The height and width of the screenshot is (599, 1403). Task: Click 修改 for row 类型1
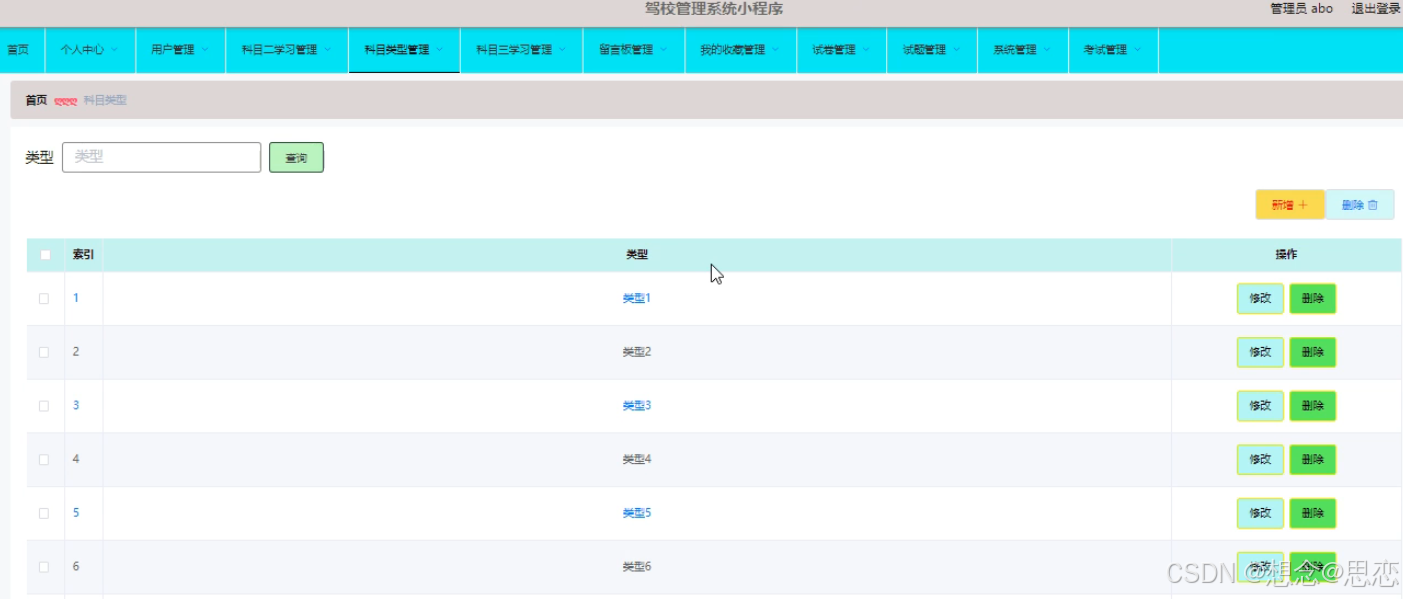point(1260,298)
